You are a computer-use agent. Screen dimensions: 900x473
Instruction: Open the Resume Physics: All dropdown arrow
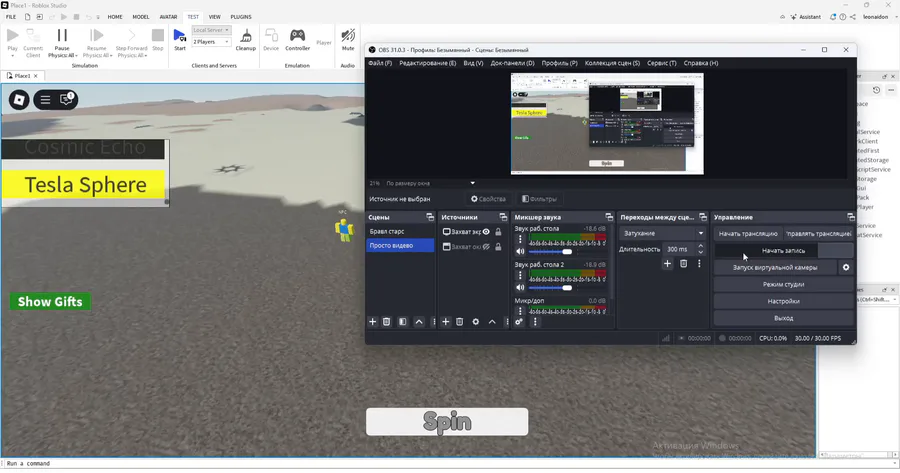coord(111,56)
